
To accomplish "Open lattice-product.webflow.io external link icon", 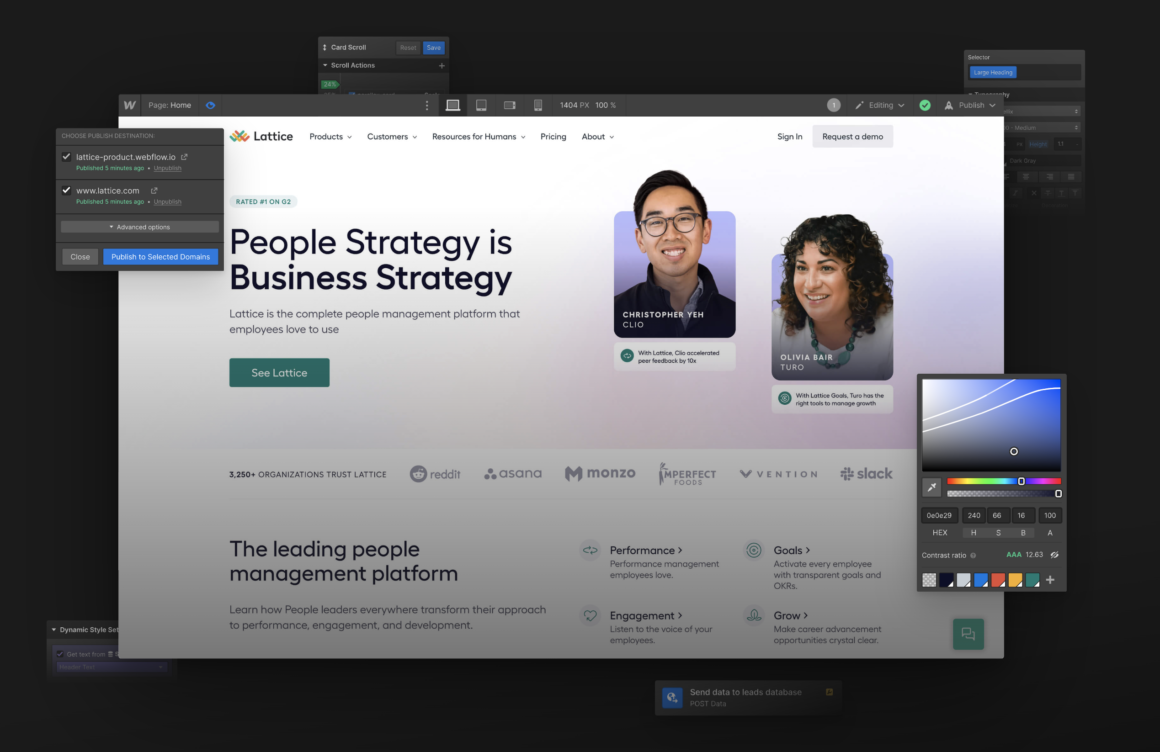I will coord(184,157).
